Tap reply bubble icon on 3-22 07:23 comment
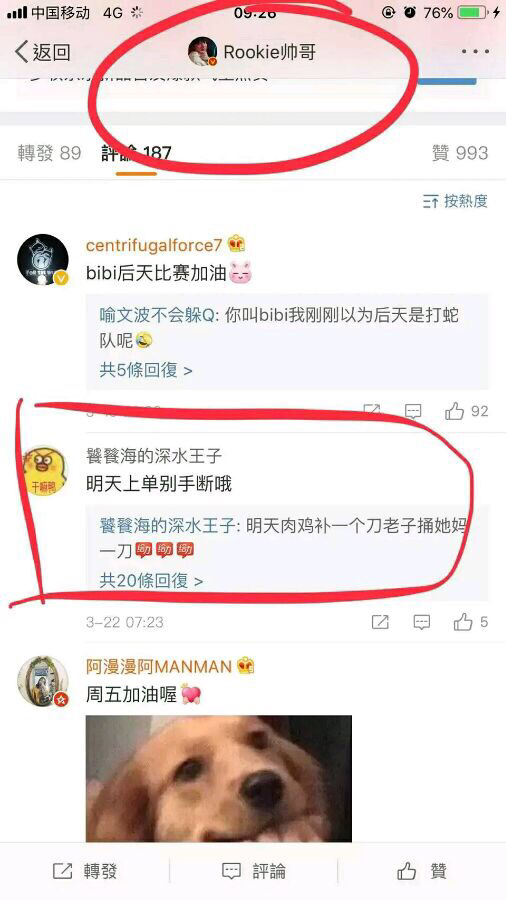 click(x=422, y=622)
